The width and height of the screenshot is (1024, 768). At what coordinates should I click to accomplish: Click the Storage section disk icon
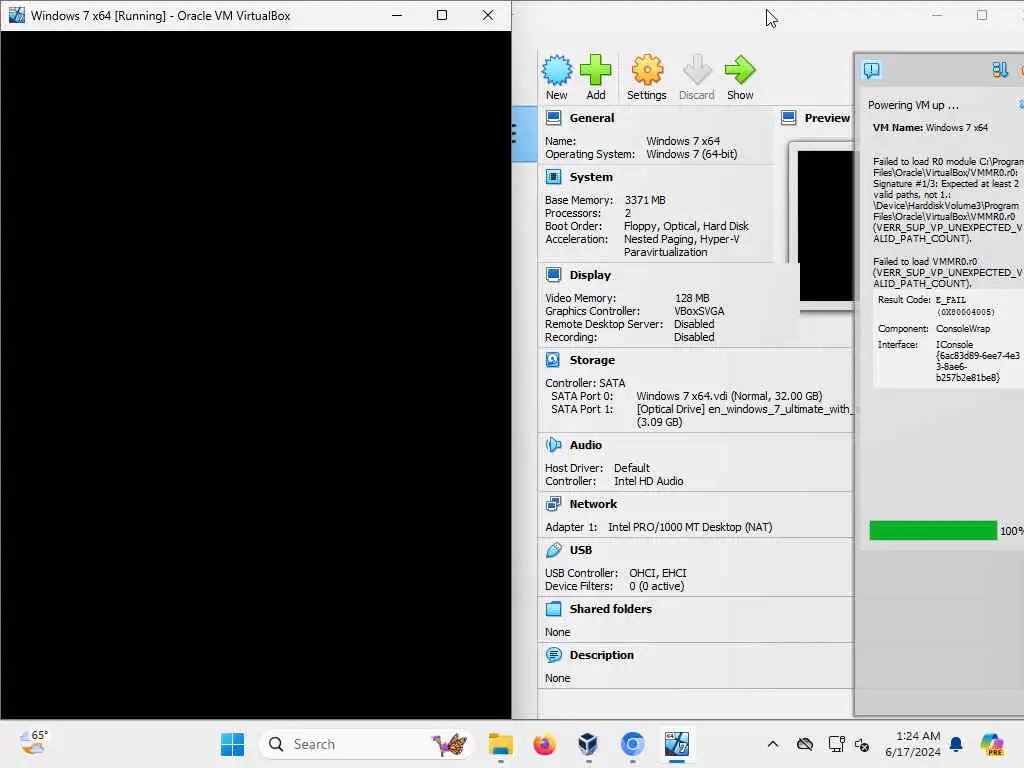[554, 360]
